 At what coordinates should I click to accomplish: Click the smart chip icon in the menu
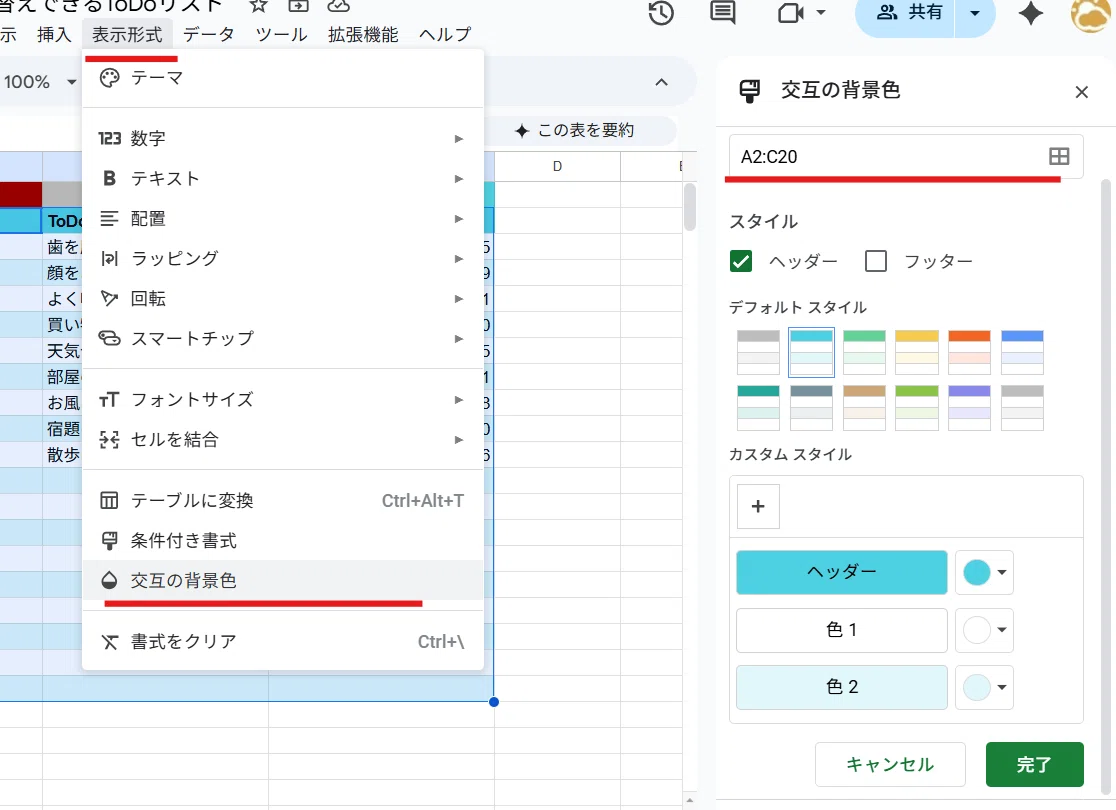pos(109,338)
